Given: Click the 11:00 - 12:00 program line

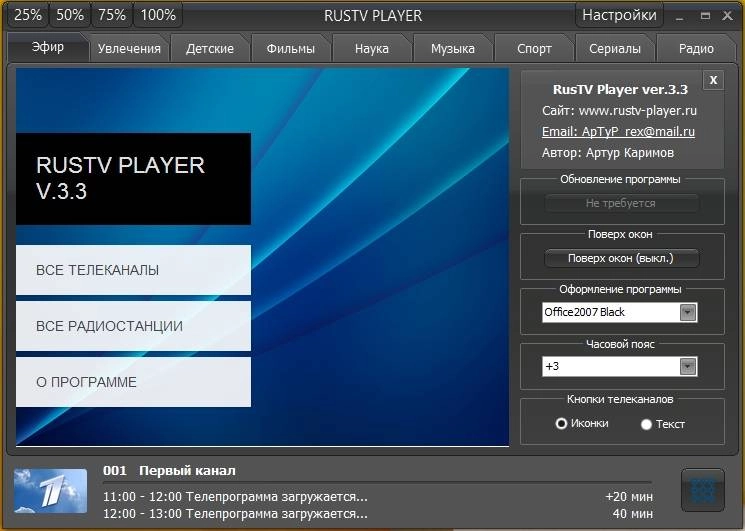Looking at the screenshot, I should [x=235, y=497].
